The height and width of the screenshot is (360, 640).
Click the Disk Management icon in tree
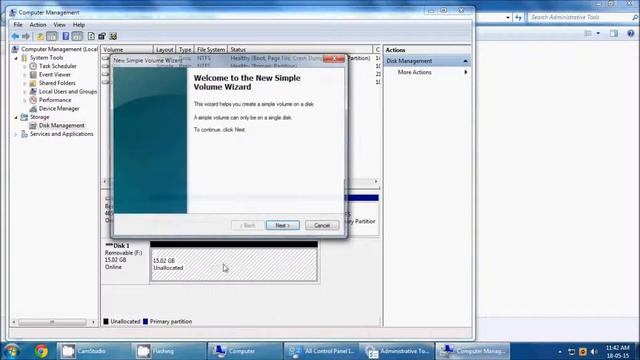tap(33, 125)
